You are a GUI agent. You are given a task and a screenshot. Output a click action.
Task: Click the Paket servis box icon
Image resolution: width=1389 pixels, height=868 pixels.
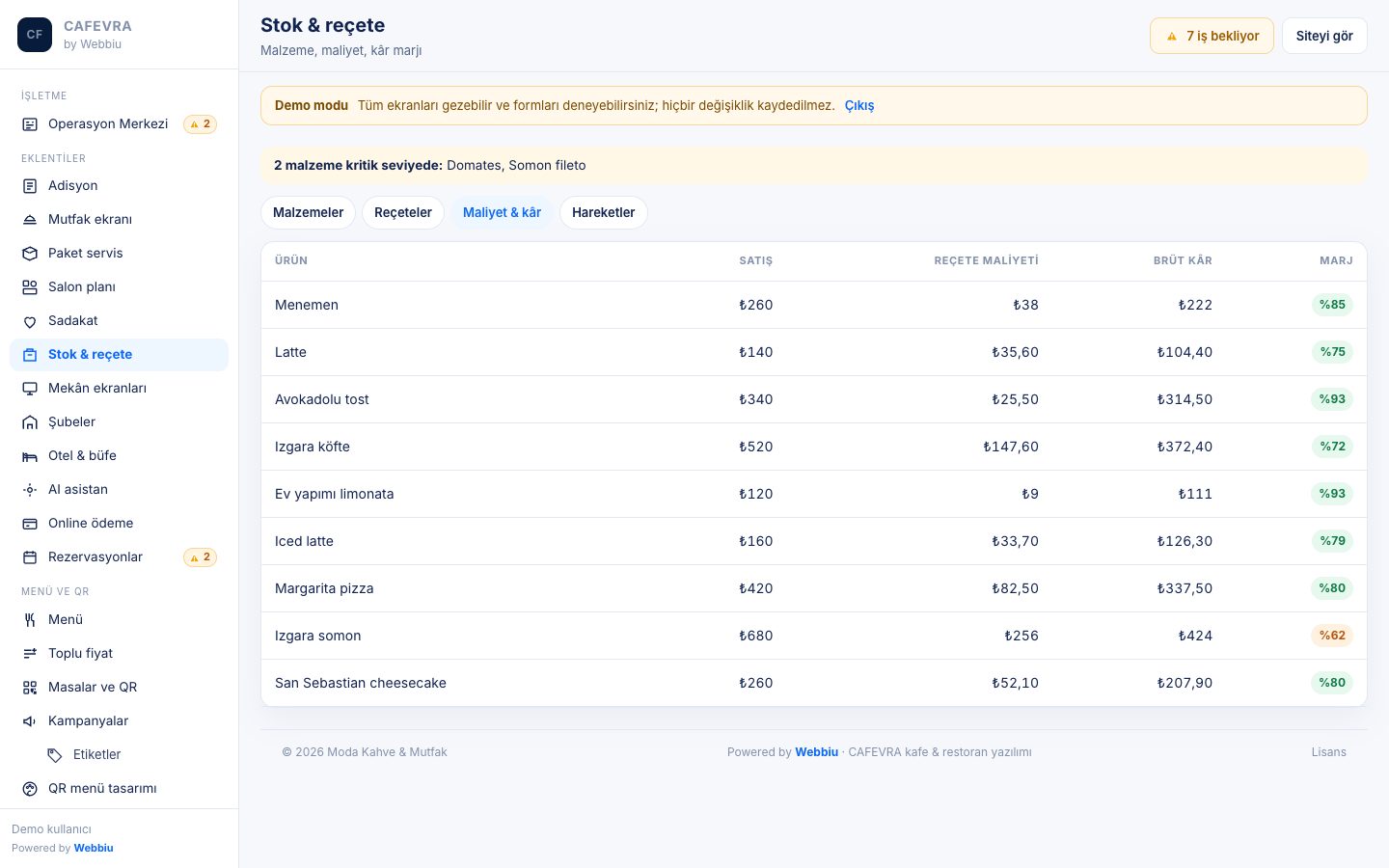pyautogui.click(x=30, y=254)
